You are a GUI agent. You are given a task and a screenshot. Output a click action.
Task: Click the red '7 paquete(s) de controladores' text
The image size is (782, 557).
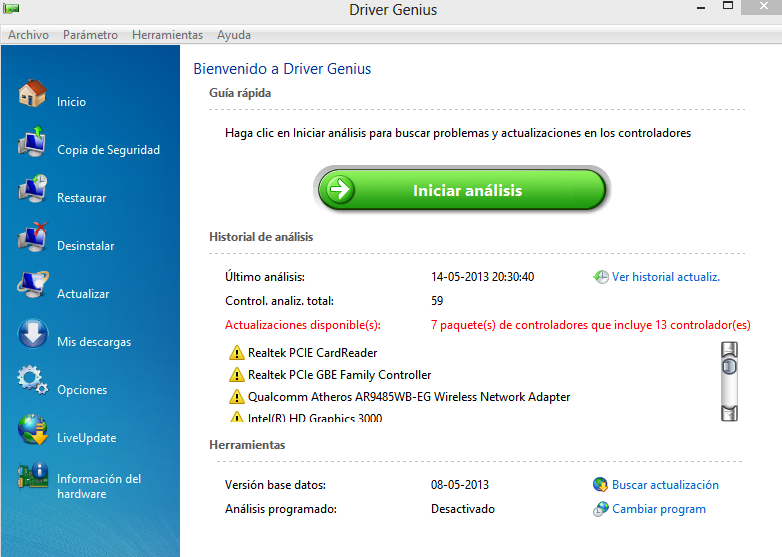coord(590,325)
